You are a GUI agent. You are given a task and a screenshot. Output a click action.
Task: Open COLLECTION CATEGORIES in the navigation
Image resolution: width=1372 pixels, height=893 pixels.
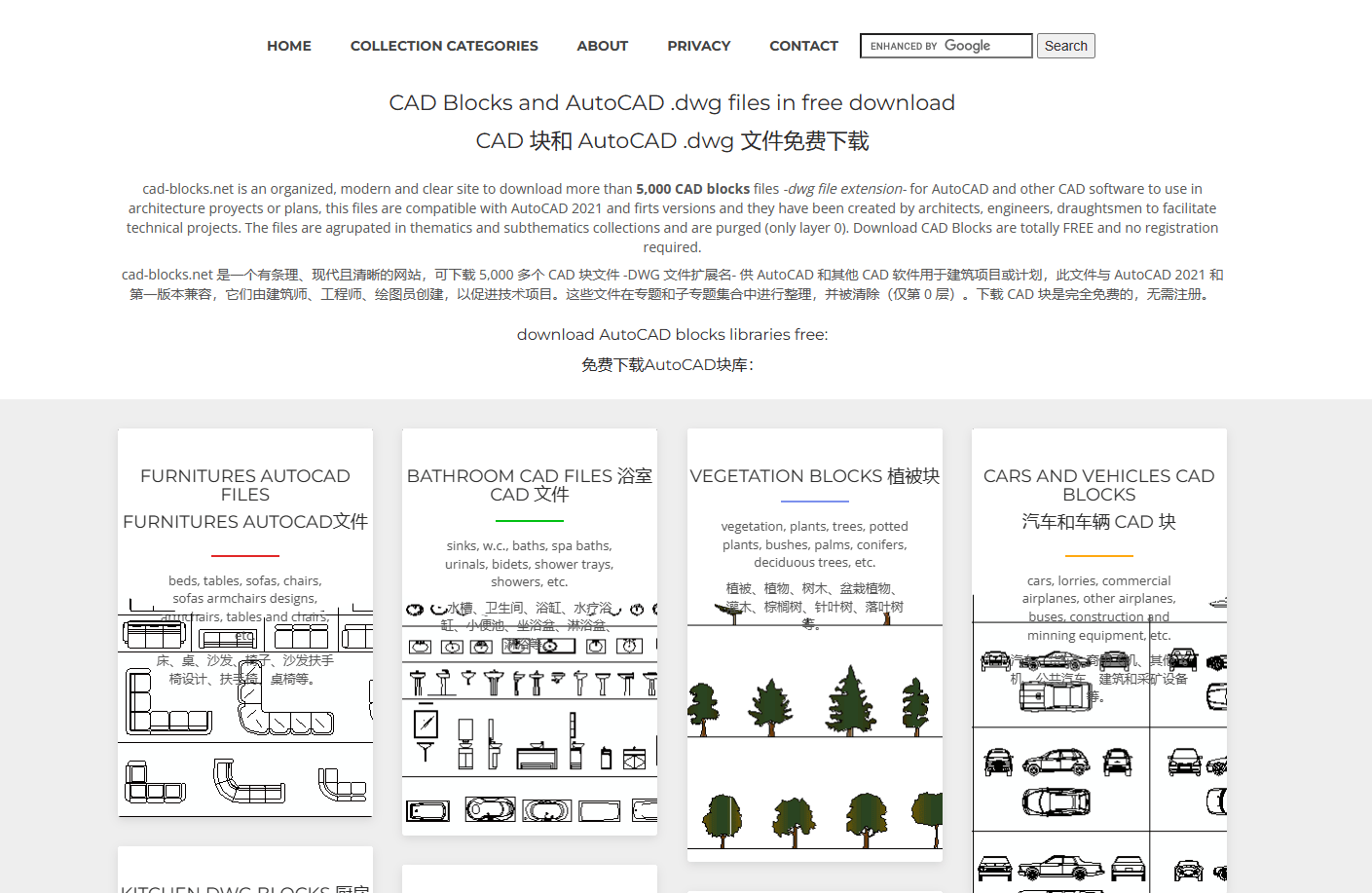[x=444, y=45]
